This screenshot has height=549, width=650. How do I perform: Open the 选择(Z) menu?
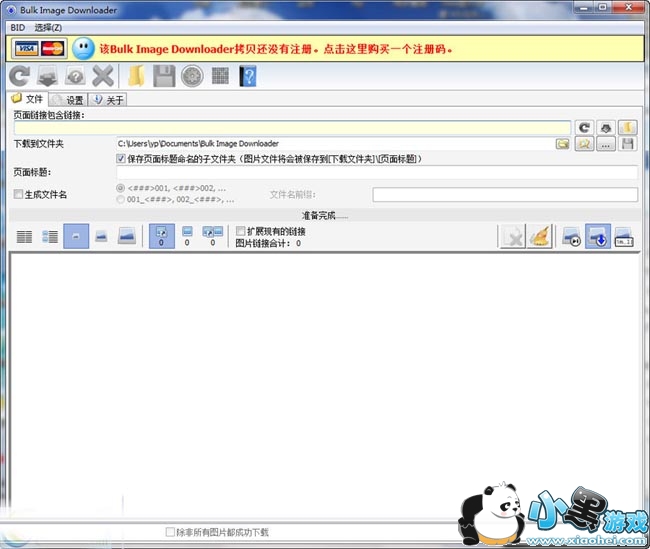tap(48, 28)
